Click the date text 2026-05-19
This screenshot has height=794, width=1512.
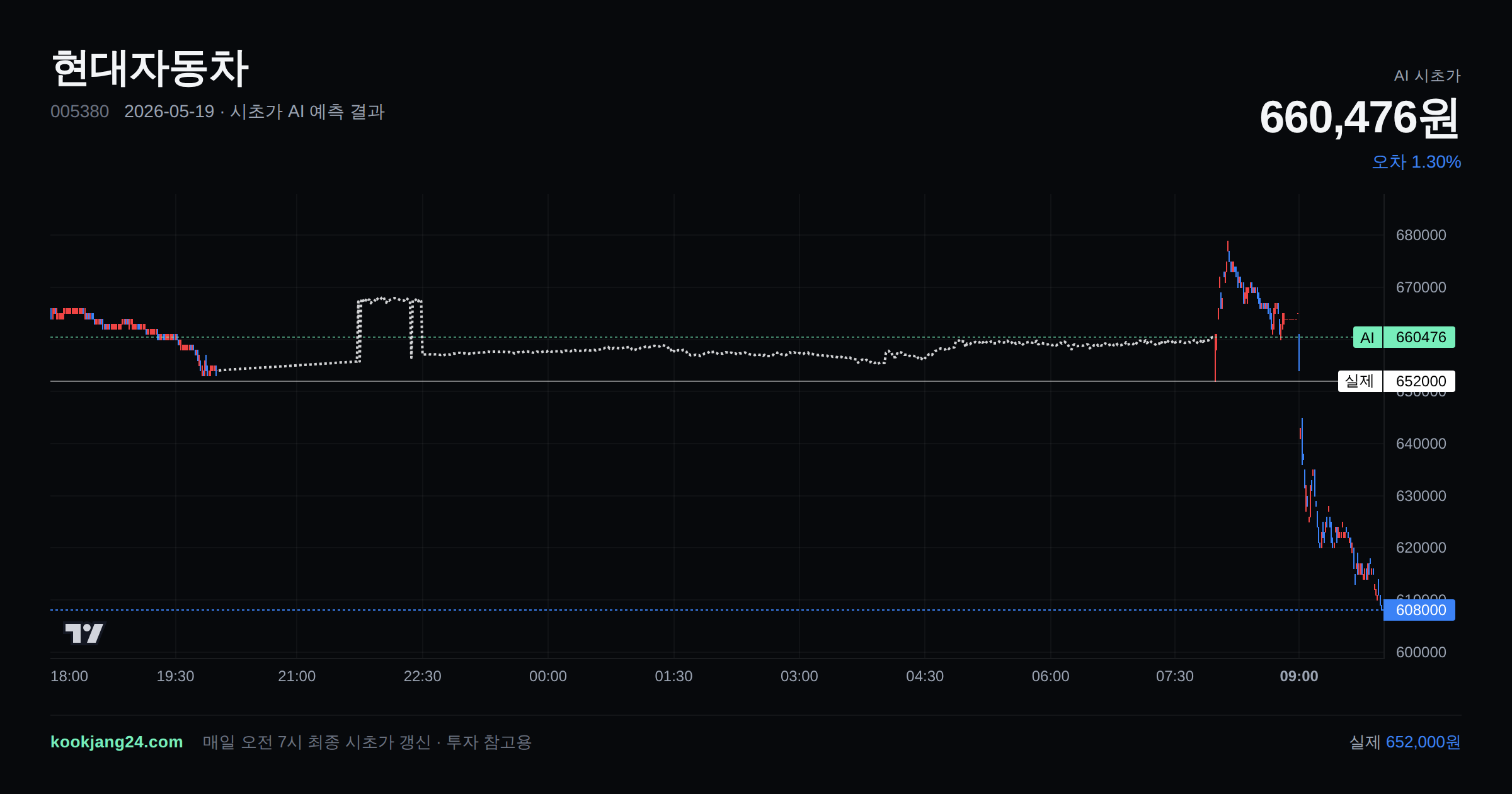pyautogui.click(x=169, y=112)
